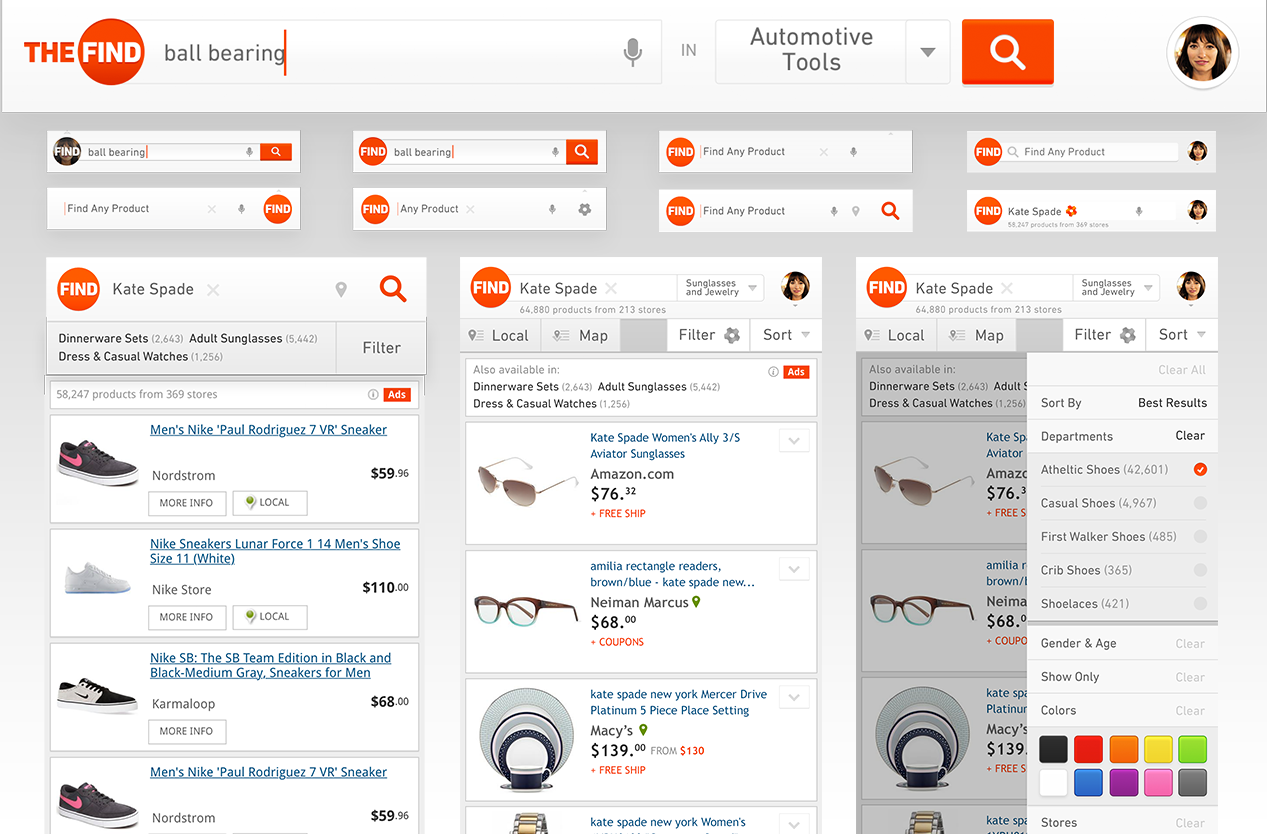Click the gear icon in the small 'Any Product' bar
1267x834 pixels.
point(585,209)
